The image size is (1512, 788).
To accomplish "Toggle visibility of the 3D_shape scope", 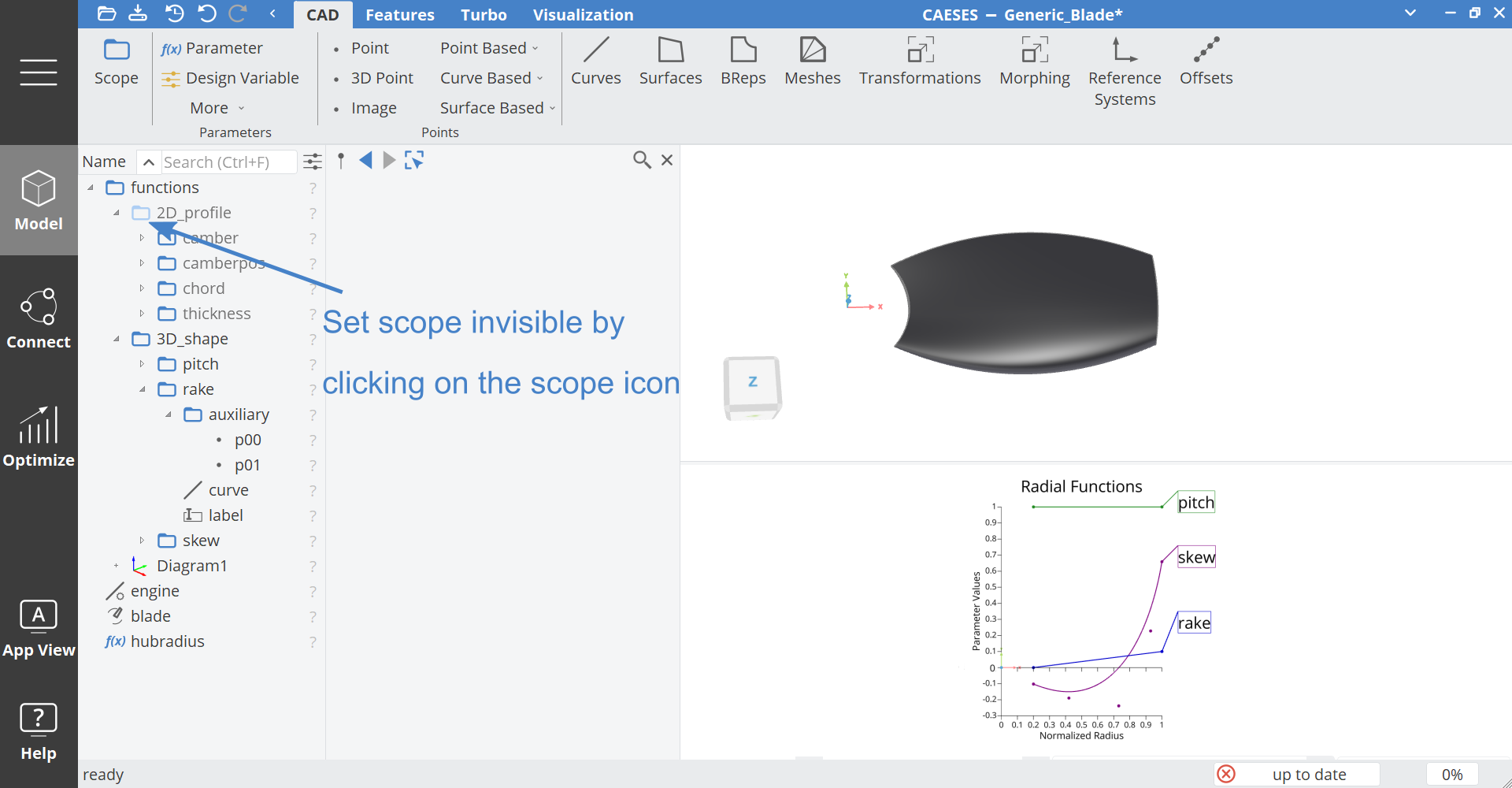I will pyautogui.click(x=141, y=339).
